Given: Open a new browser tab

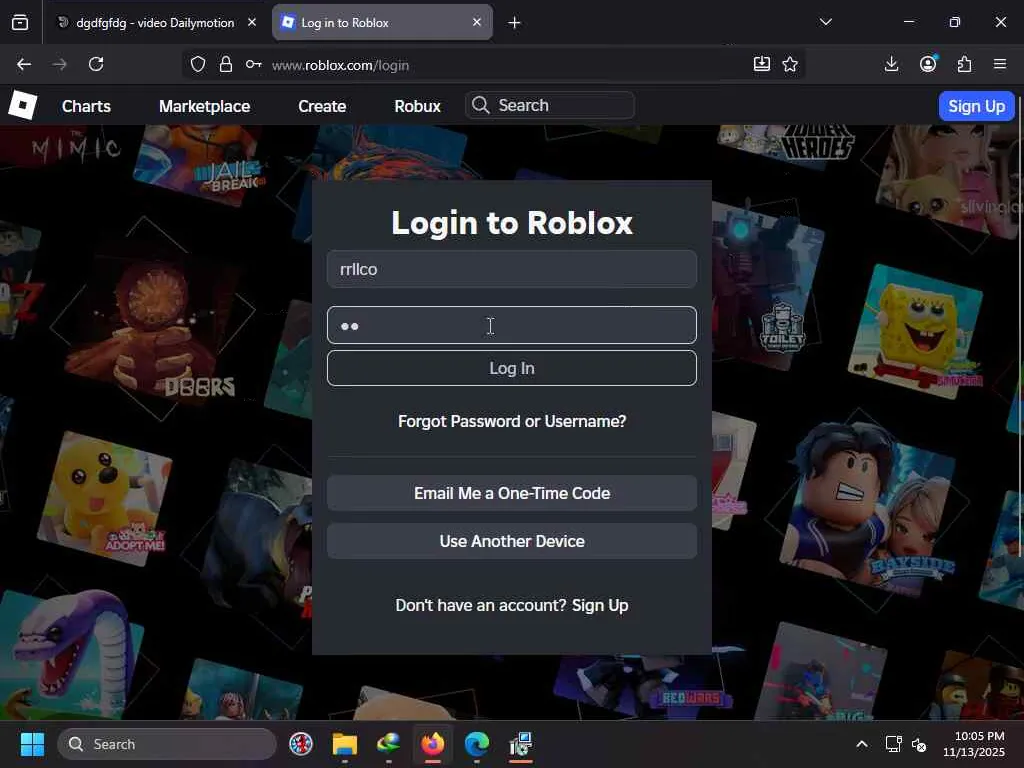Looking at the screenshot, I should [515, 23].
